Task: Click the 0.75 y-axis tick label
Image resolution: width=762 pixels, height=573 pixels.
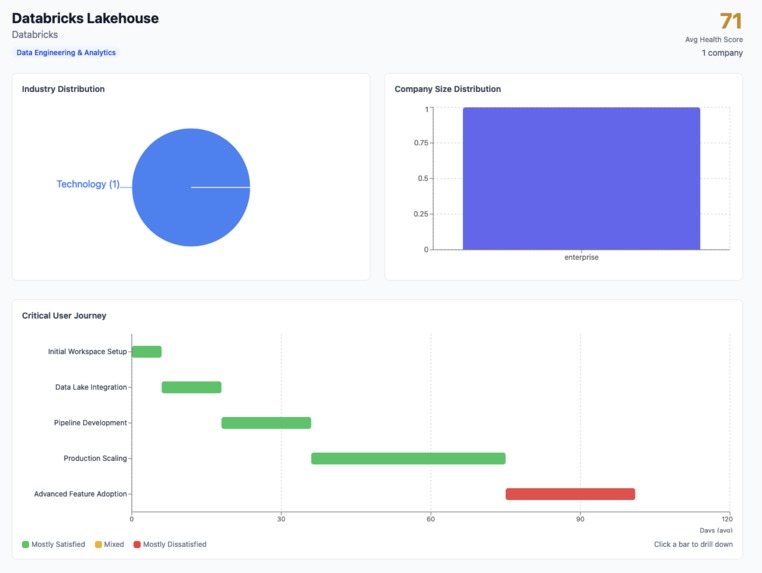Action: click(421, 143)
